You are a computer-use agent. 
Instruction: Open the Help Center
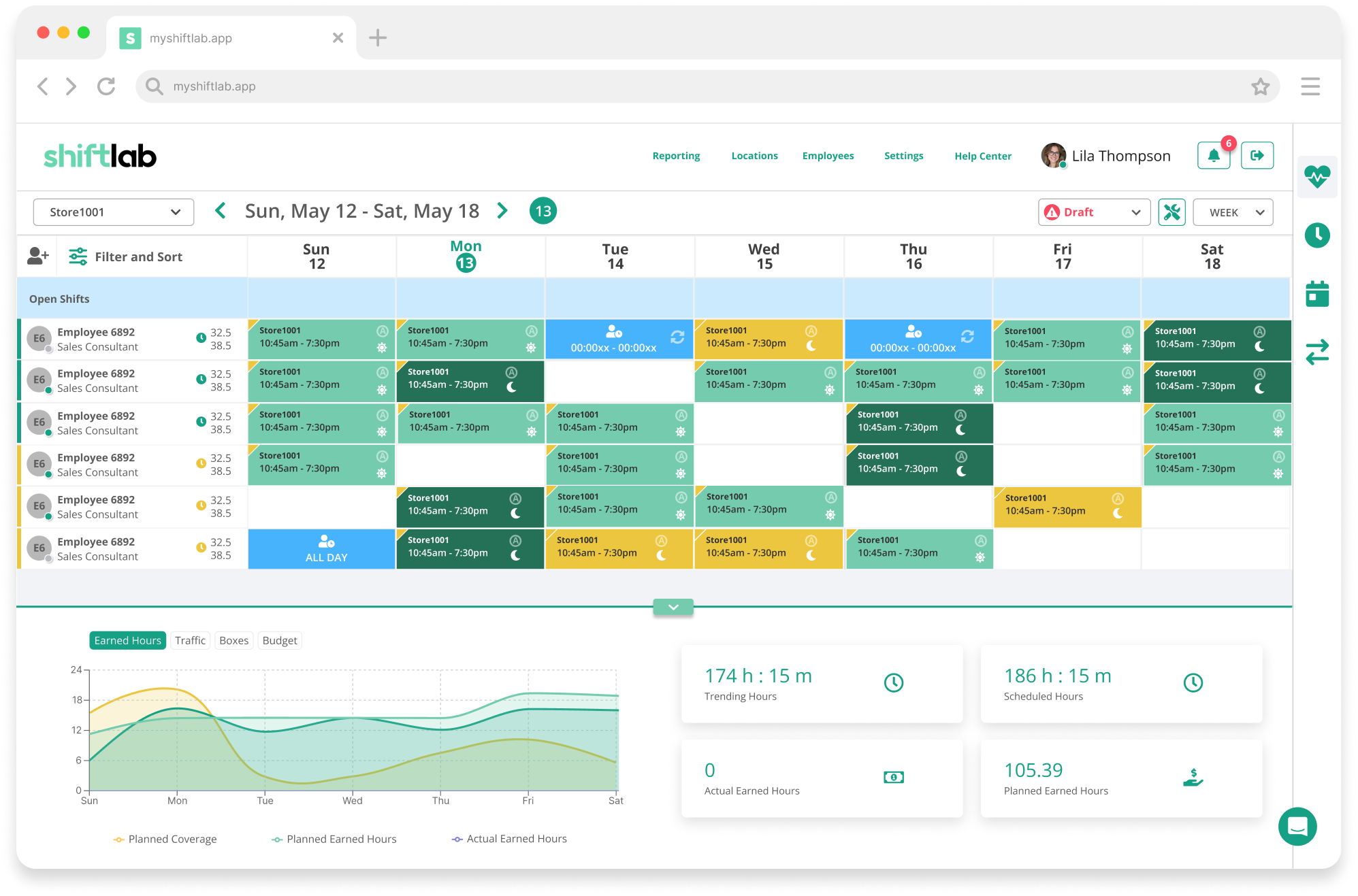982,155
